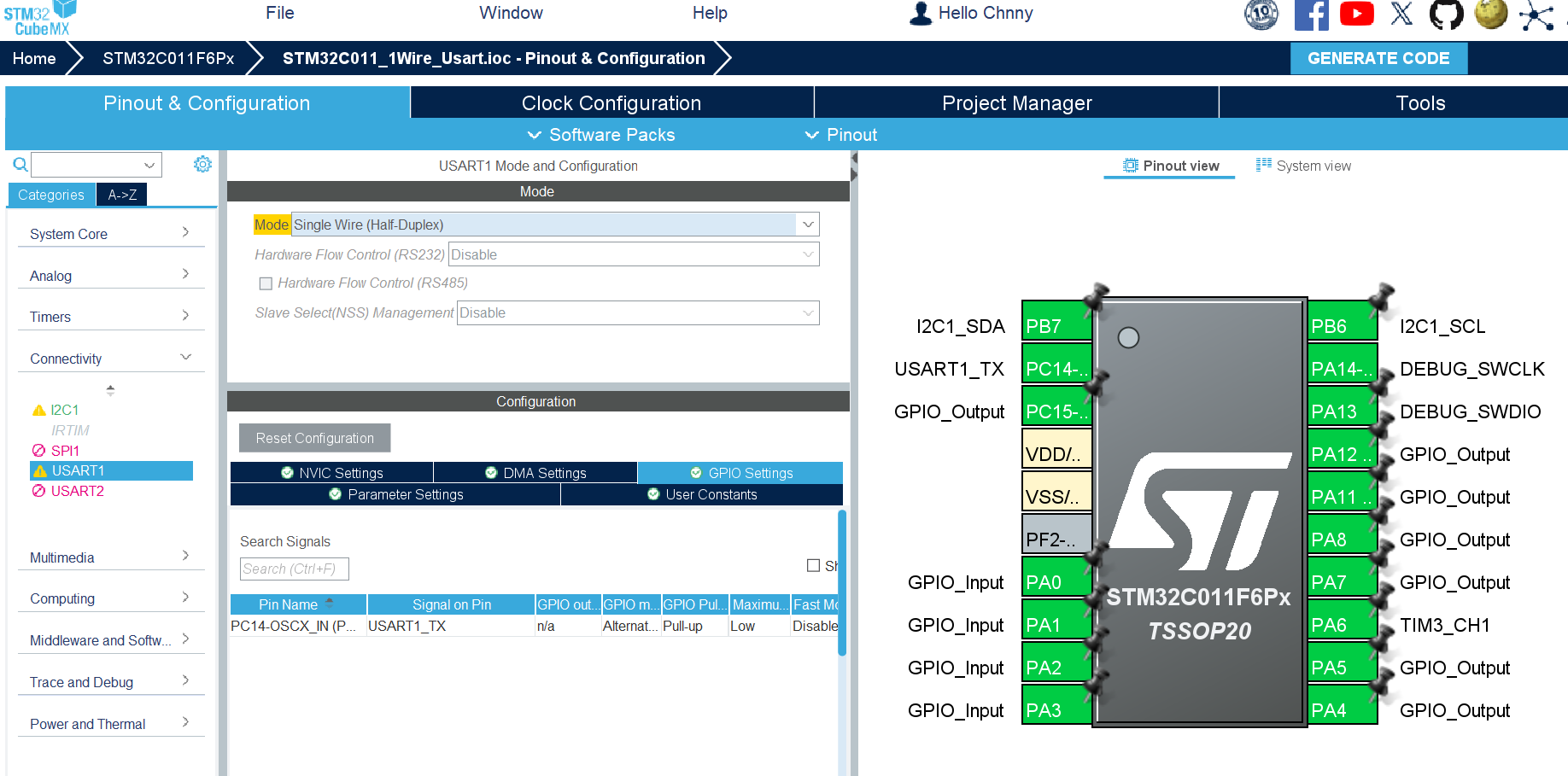1568x776 pixels.
Task: Switch to System view
Action: (x=1303, y=166)
